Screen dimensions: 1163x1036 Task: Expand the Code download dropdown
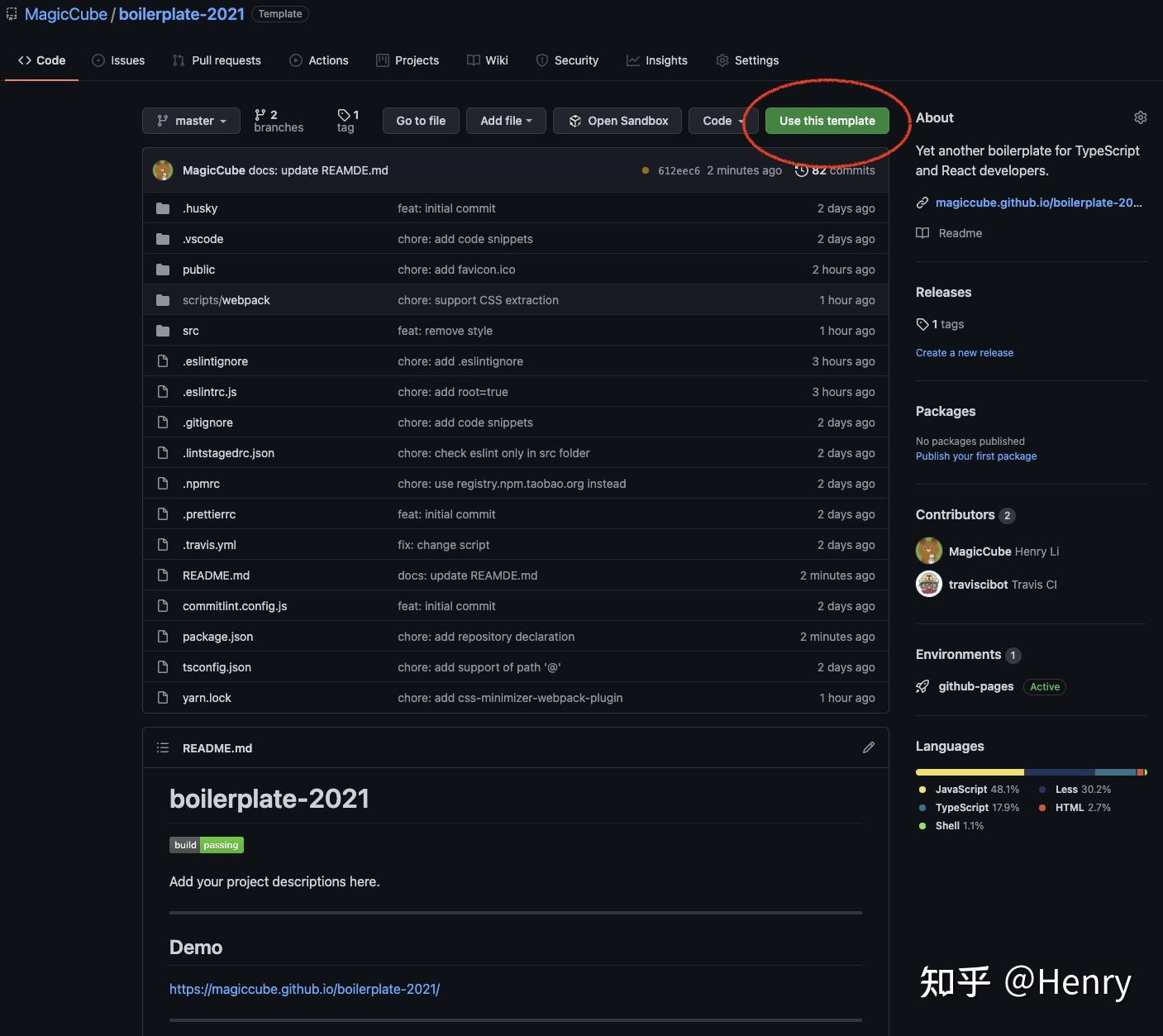coord(721,121)
